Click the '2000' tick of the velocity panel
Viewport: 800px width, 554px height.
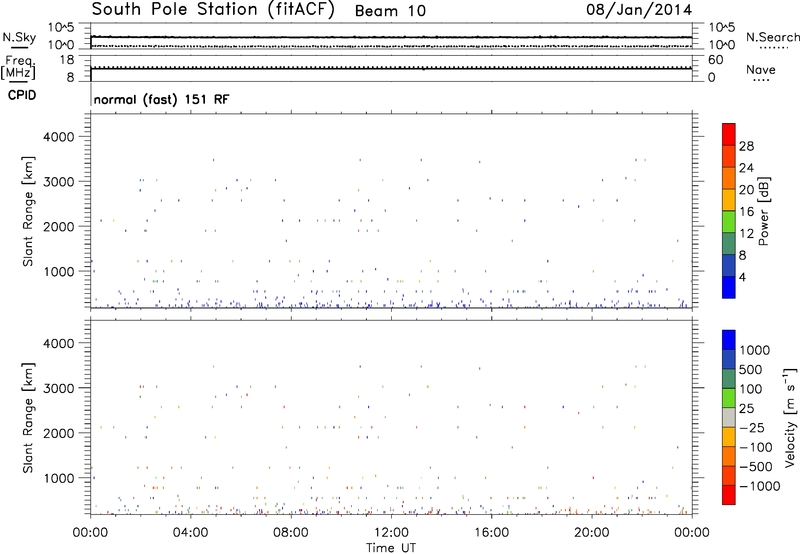click(x=59, y=433)
